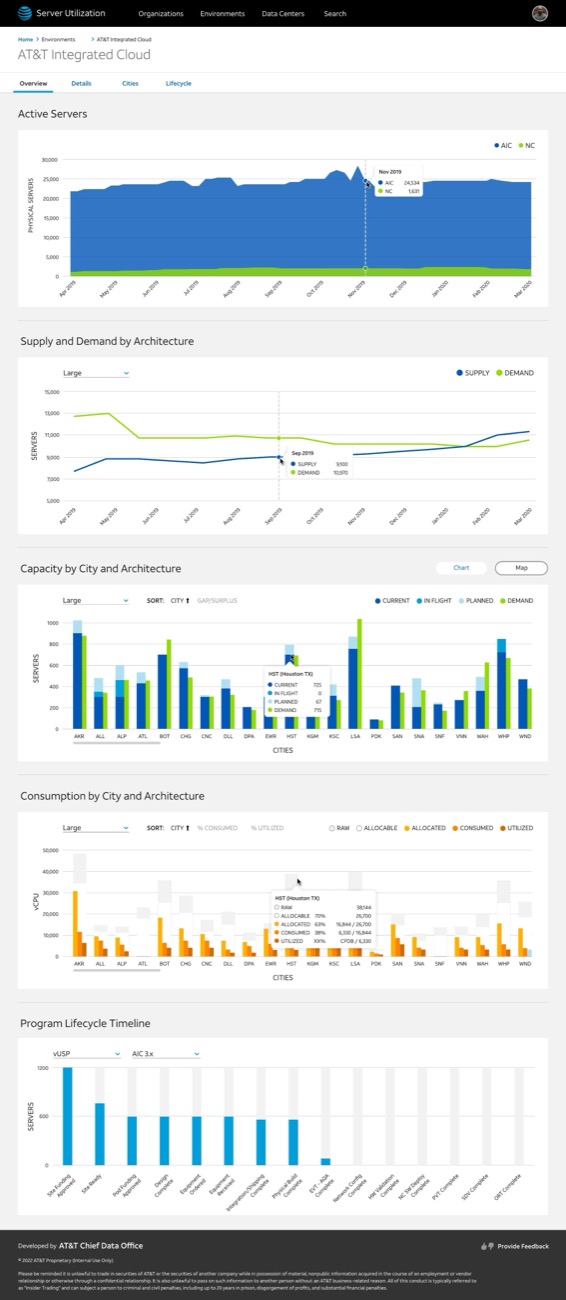Open the Data Centers menu
This screenshot has height=1300, width=566.
pos(282,14)
